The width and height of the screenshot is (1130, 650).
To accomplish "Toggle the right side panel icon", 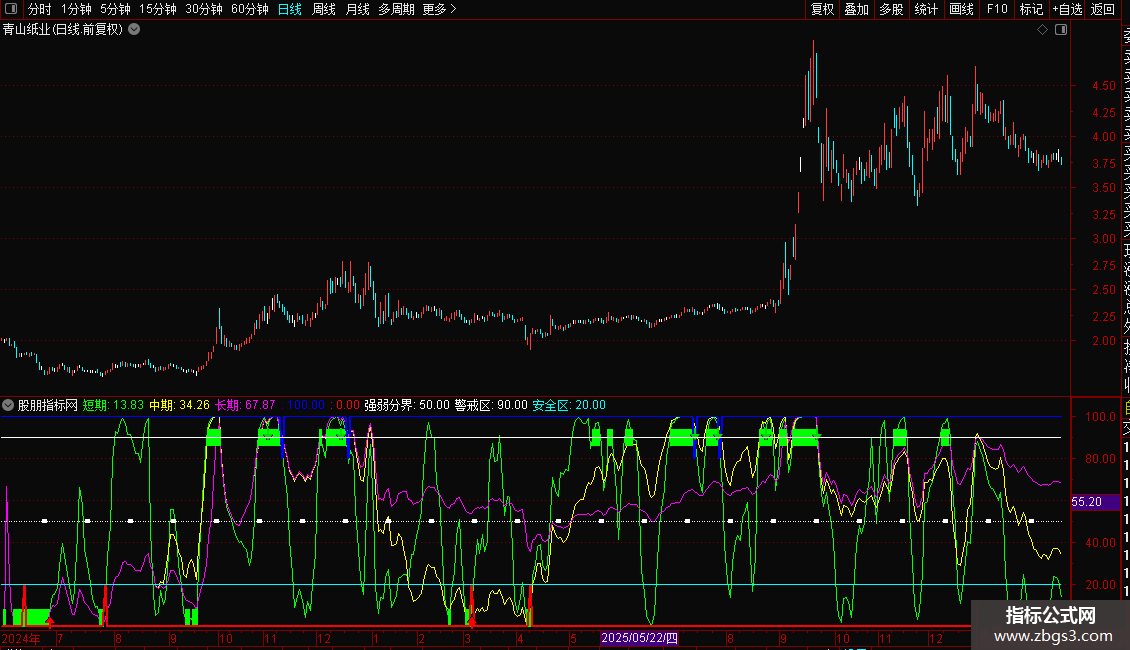I will (x=1061, y=30).
